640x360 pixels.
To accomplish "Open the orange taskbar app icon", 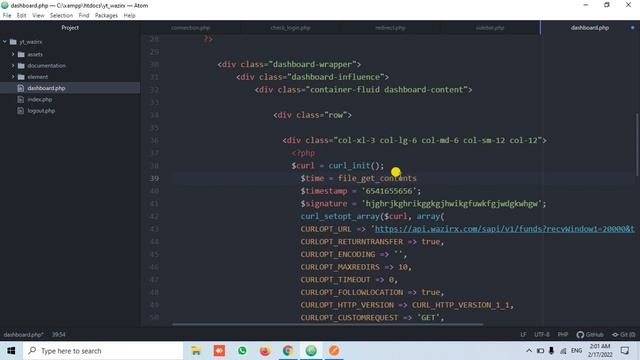I will (x=334, y=351).
